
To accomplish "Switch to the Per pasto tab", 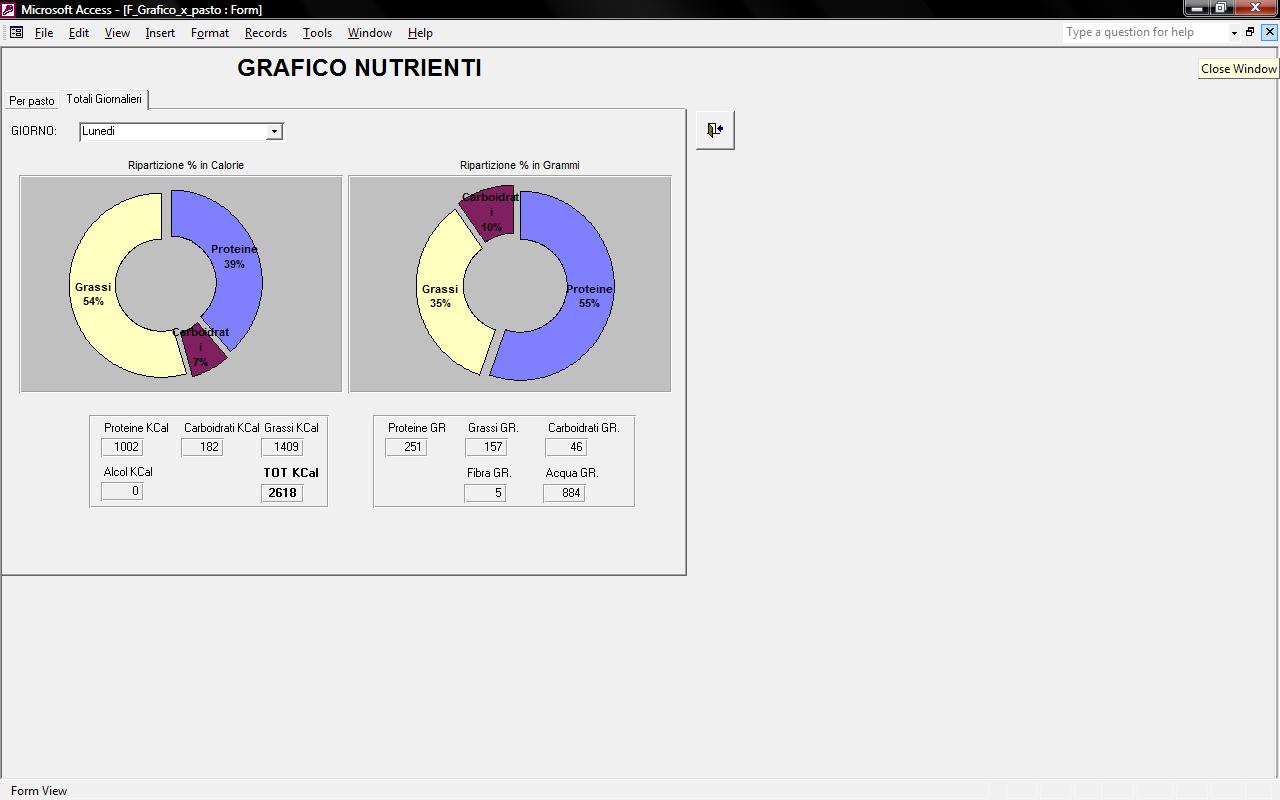I will pos(32,100).
